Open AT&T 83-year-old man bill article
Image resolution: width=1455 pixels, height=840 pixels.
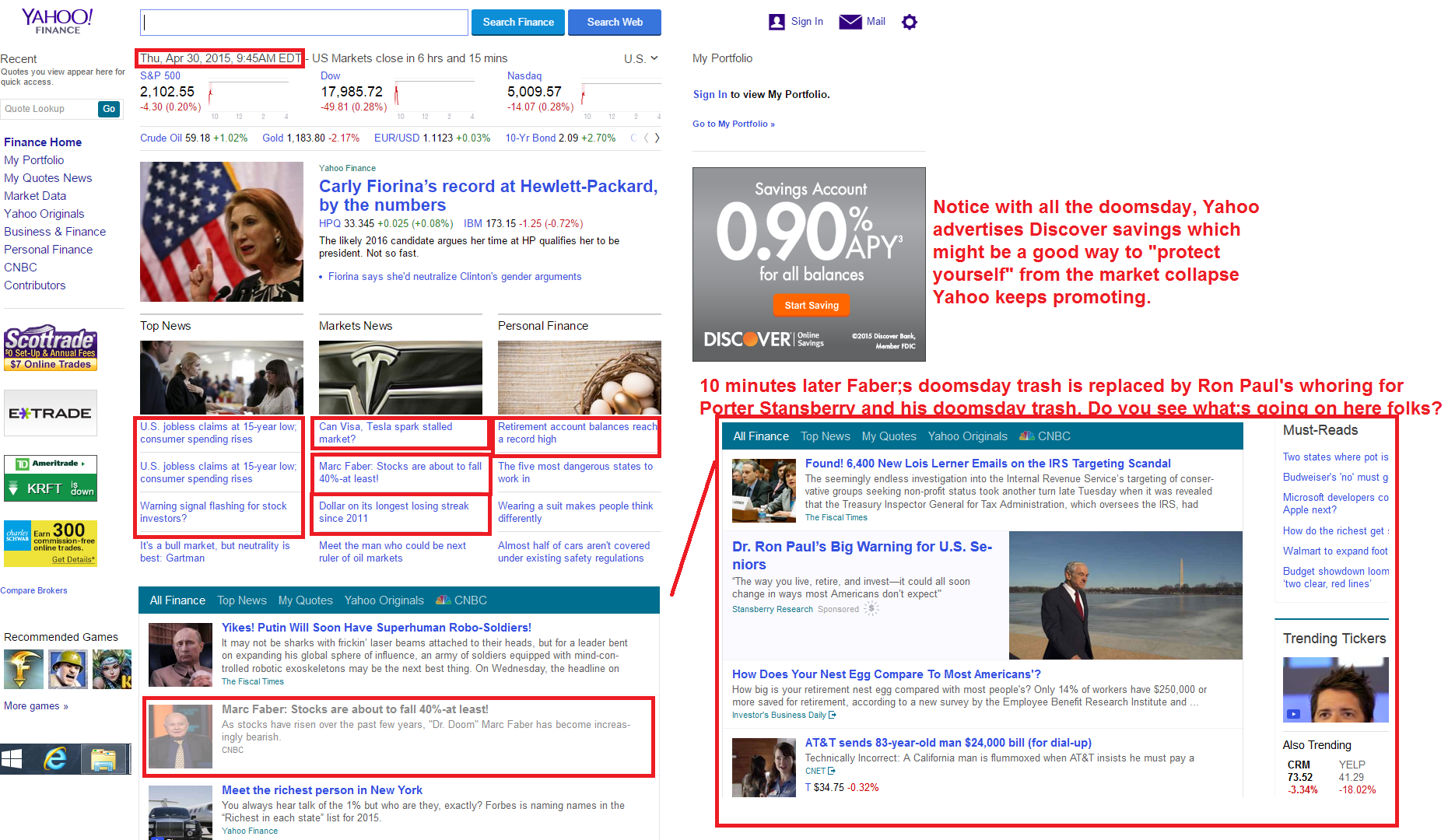pyautogui.click(x=948, y=743)
